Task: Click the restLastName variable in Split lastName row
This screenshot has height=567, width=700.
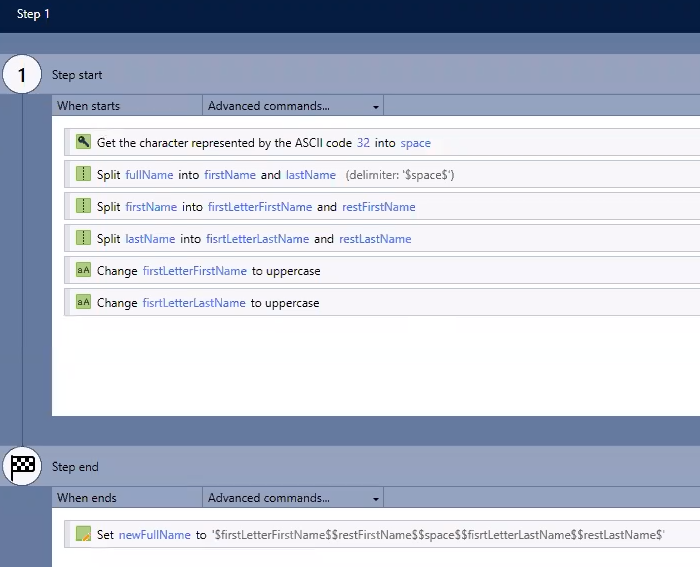Action: (x=375, y=239)
